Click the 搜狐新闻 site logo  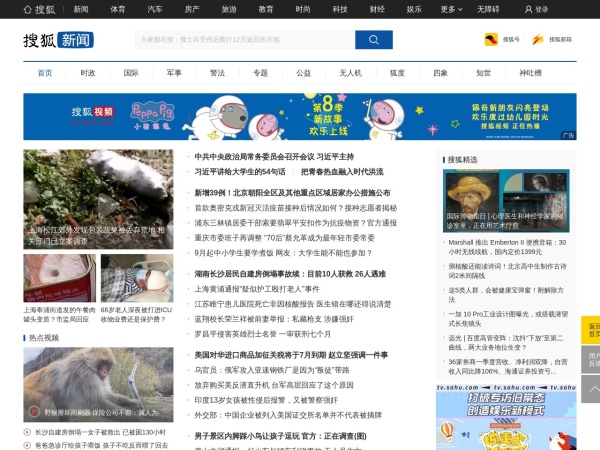point(58,40)
